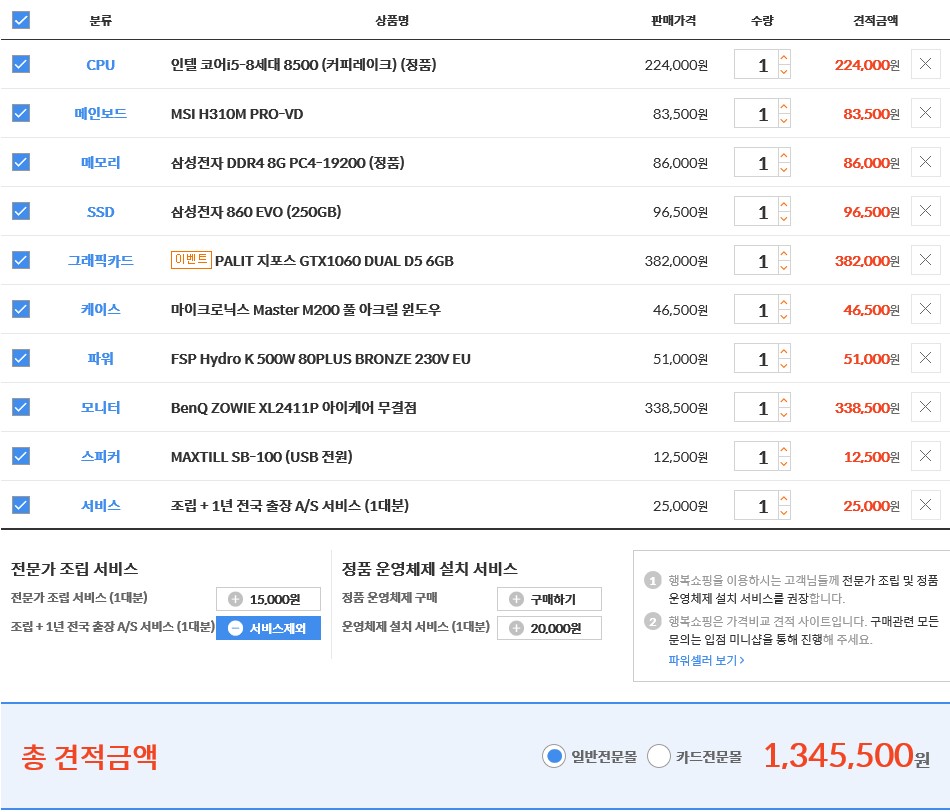The image size is (950, 812).
Task: Remove the 케이스 row with X icon
Action: (925, 309)
